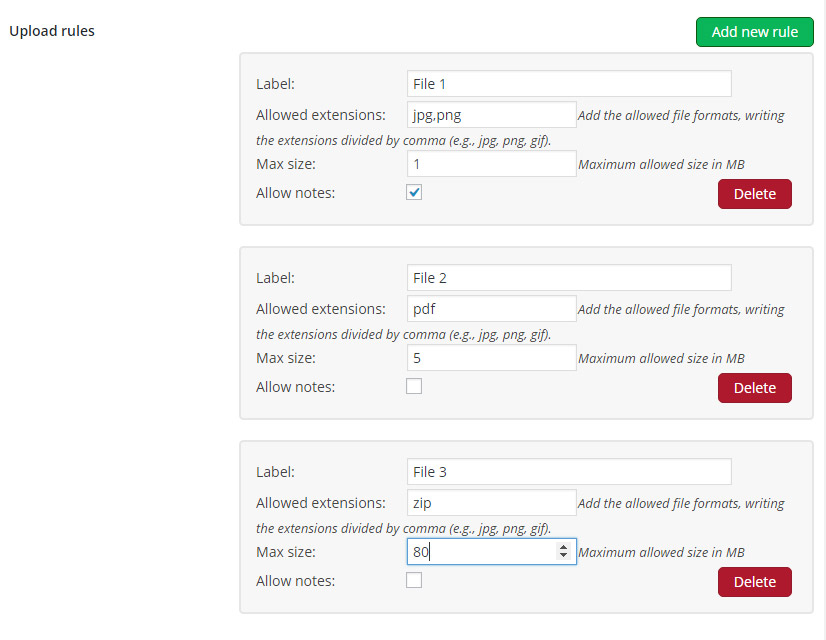This screenshot has height=640, width=826.
Task: Click the Add new rule button
Action: click(x=754, y=32)
